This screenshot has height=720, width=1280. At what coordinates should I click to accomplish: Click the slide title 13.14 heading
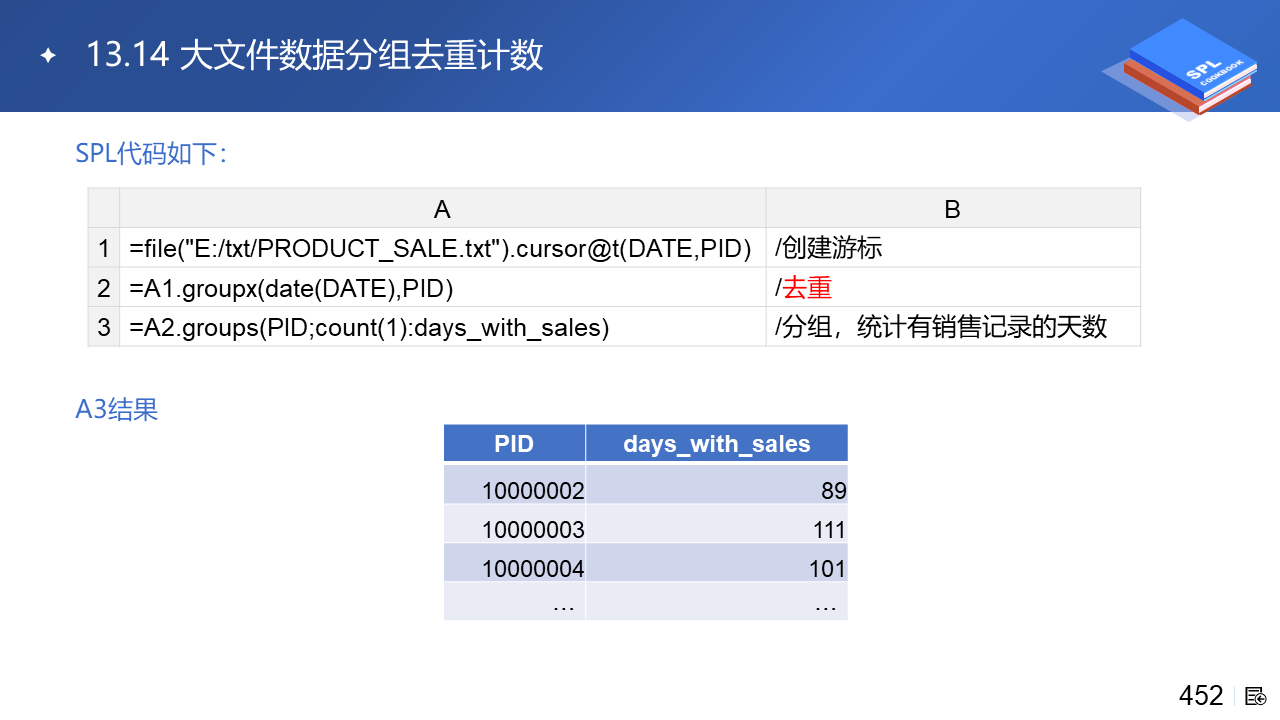click(x=314, y=55)
